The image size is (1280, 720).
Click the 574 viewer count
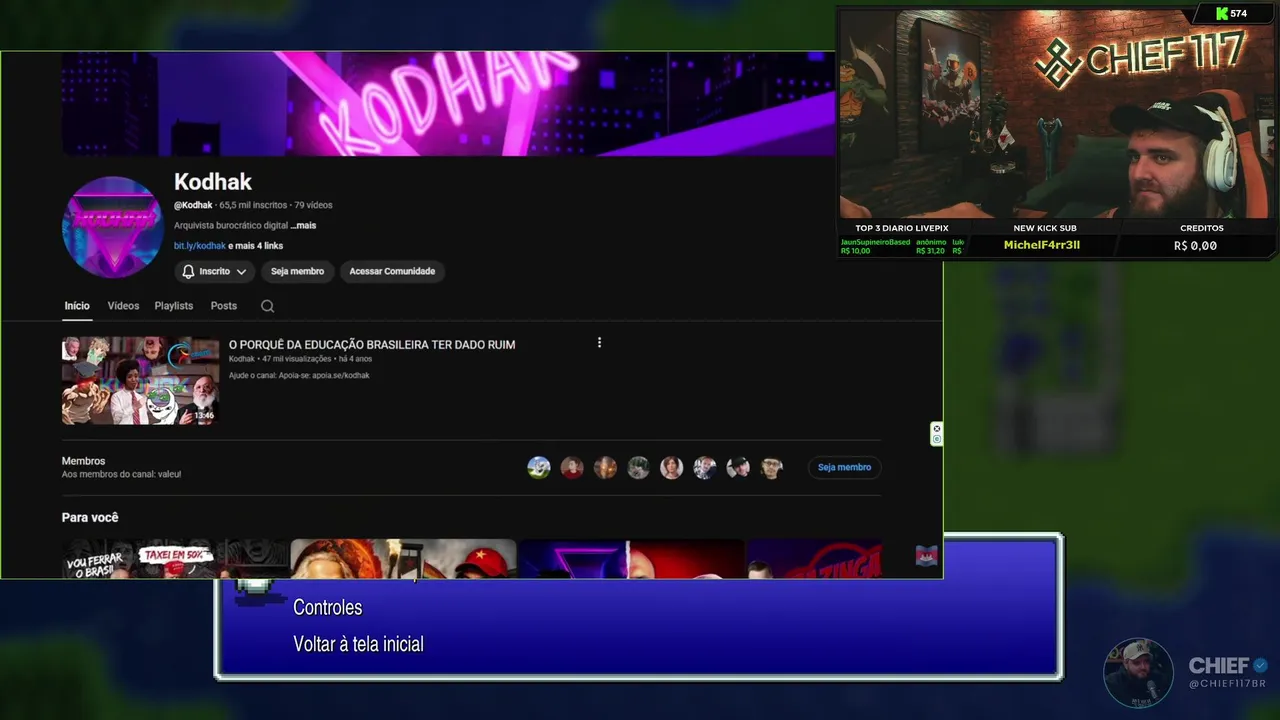click(1238, 14)
